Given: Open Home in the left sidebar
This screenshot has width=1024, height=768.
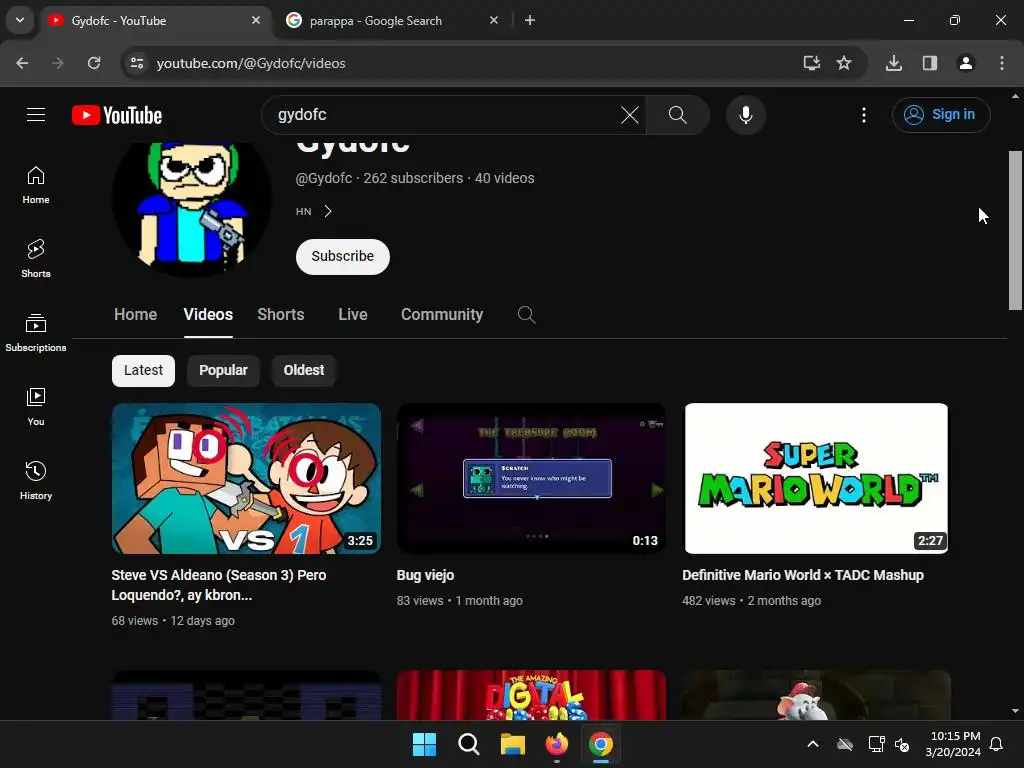Looking at the screenshot, I should pyautogui.click(x=36, y=185).
